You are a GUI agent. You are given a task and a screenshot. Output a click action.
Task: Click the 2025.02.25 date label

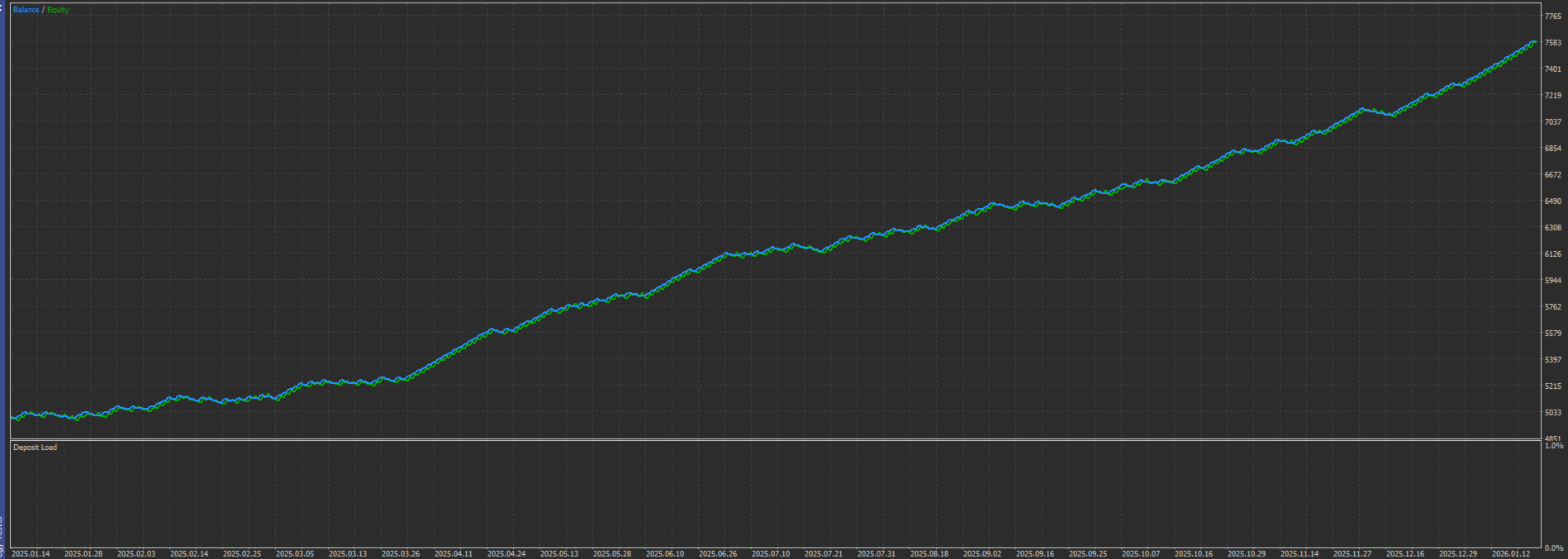pyautogui.click(x=242, y=554)
